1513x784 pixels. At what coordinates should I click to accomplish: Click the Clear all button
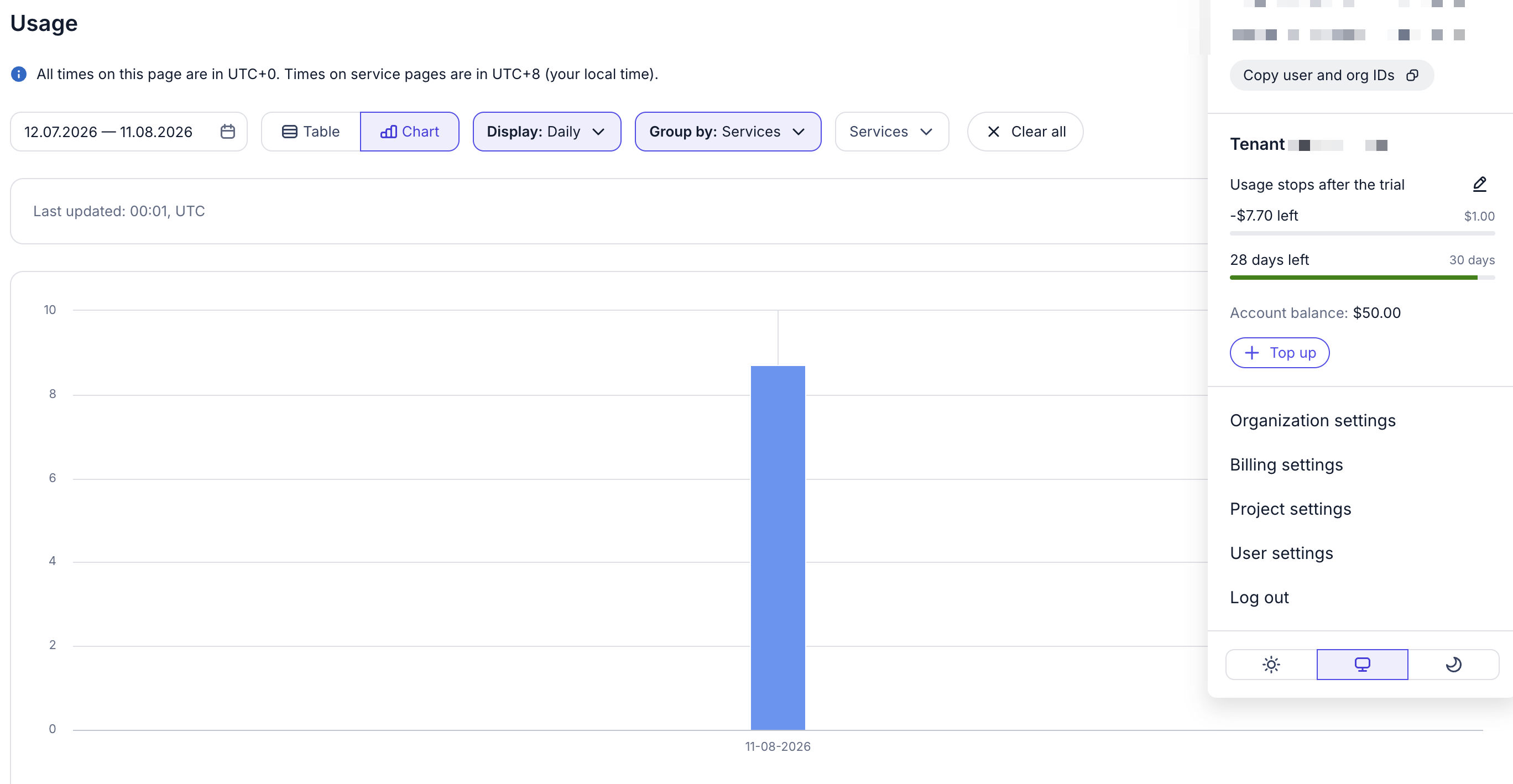(1025, 132)
